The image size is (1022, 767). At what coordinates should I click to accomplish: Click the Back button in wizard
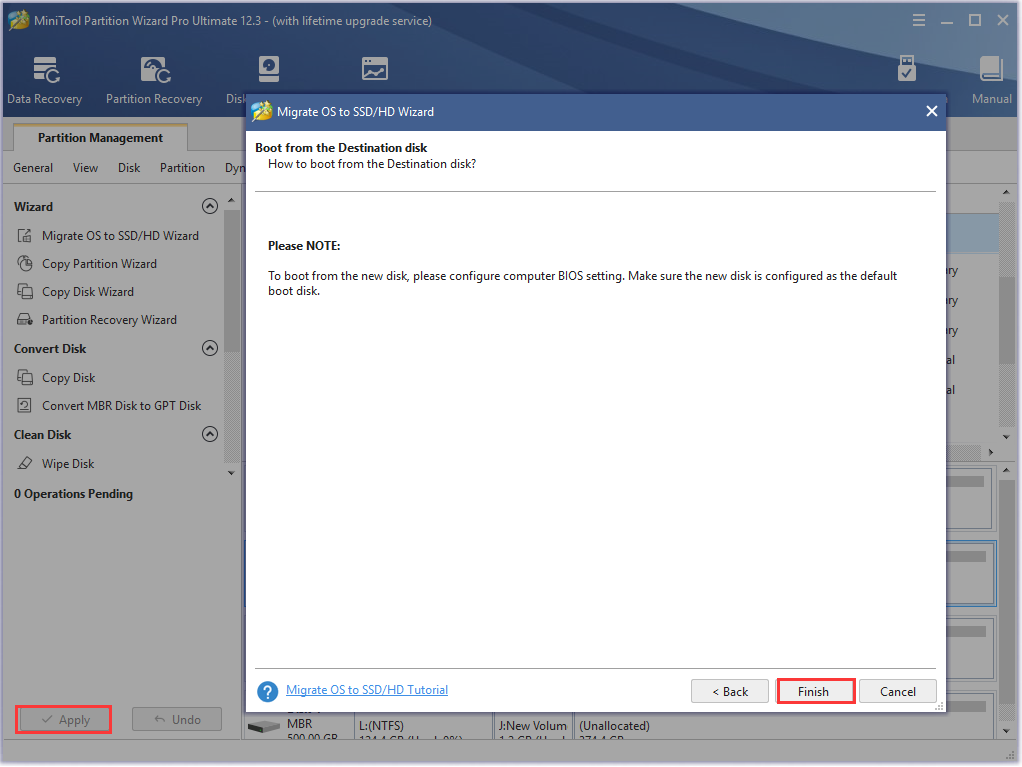click(730, 691)
